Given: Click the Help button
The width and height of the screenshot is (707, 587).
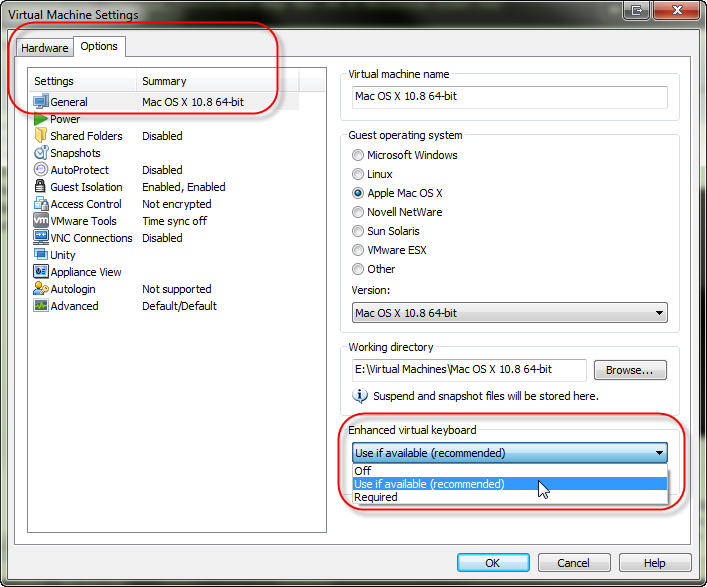Looking at the screenshot, I should [655, 563].
